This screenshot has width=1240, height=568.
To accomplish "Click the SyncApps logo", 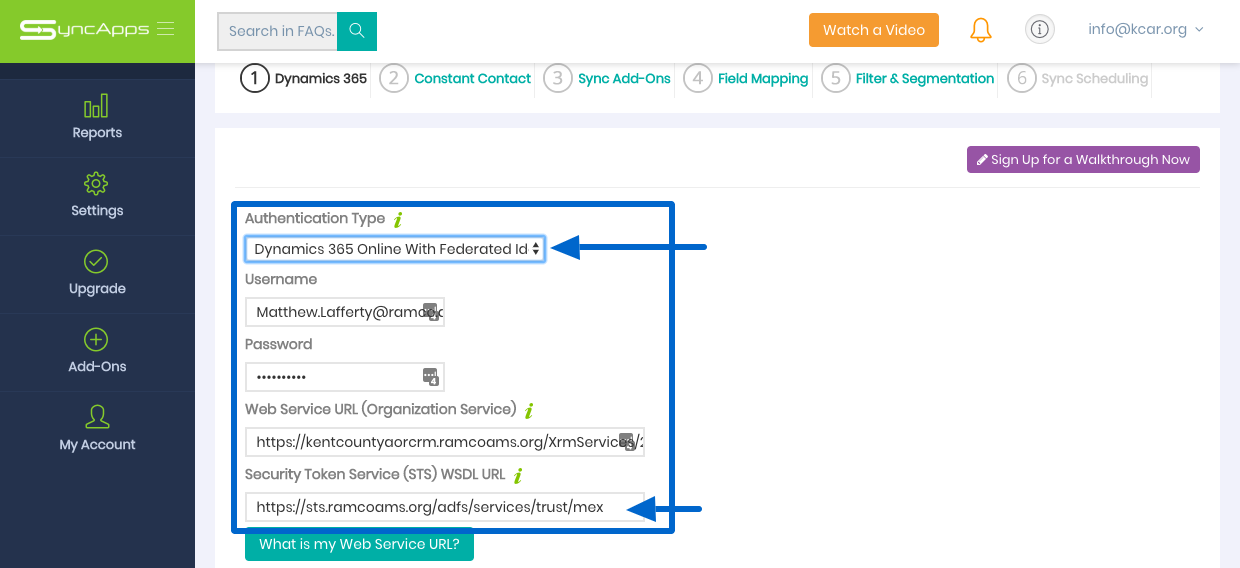I will click(x=84, y=30).
